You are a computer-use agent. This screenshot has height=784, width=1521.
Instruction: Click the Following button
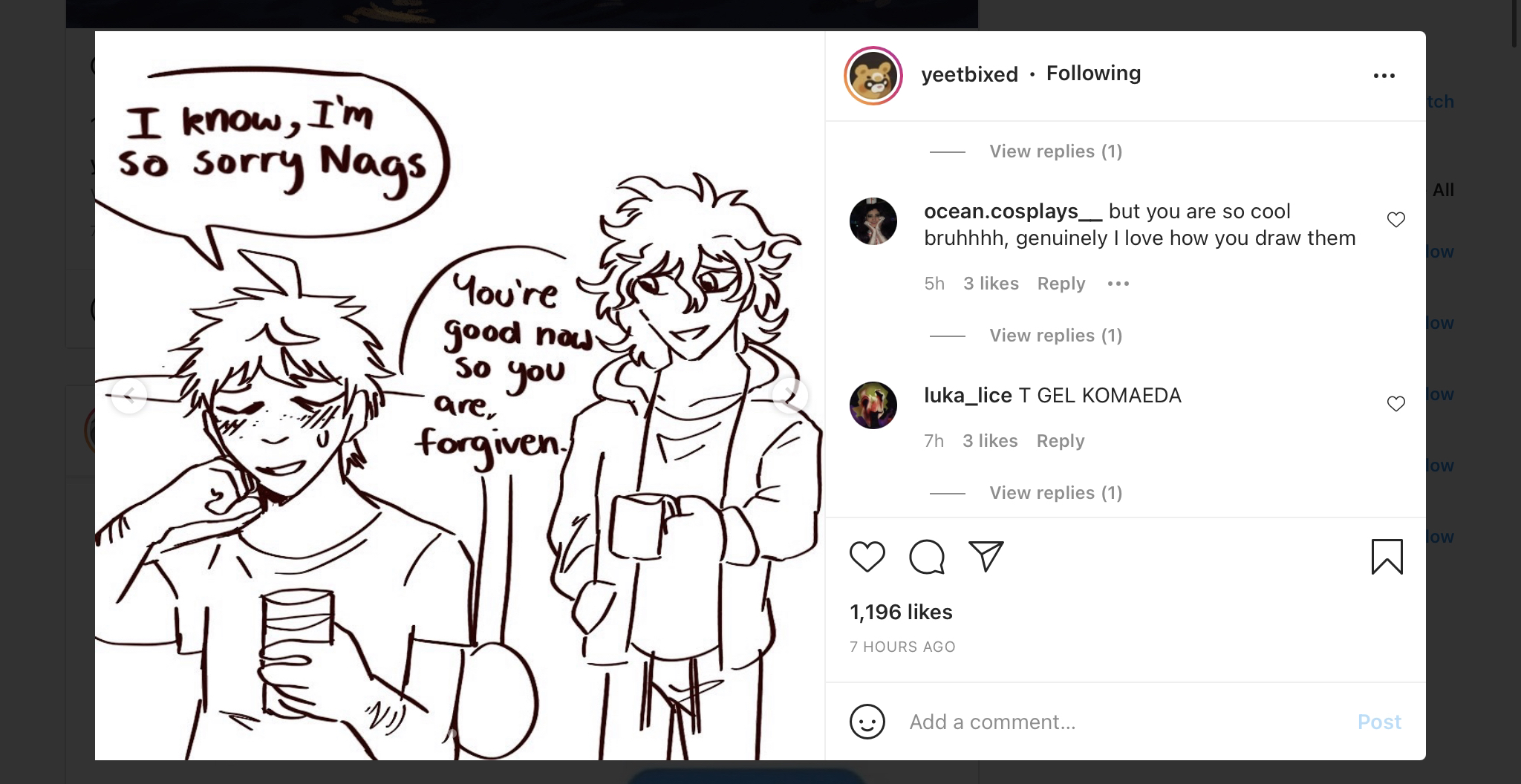[x=1093, y=73]
